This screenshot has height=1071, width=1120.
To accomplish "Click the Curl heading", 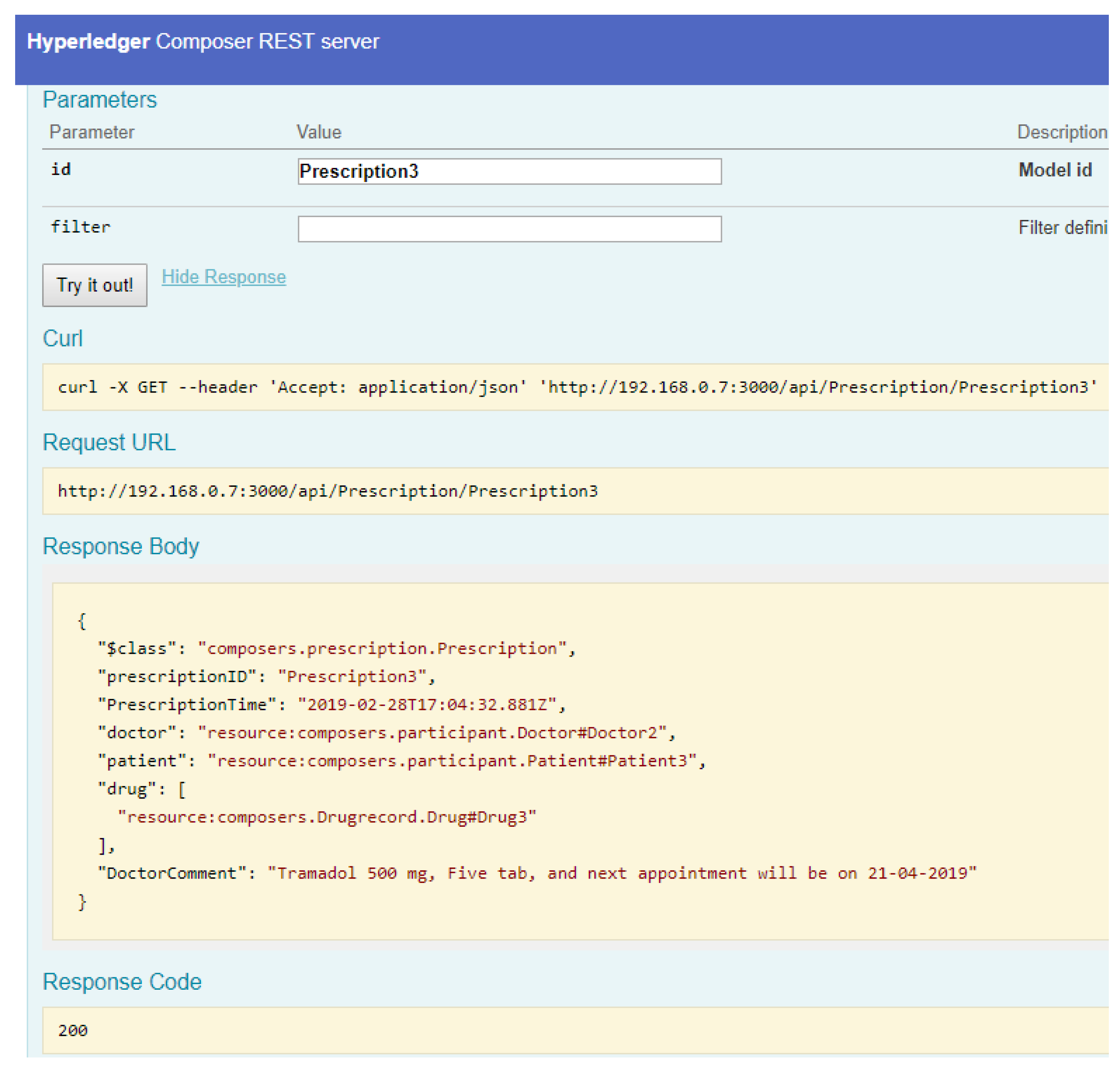I will (x=63, y=339).
